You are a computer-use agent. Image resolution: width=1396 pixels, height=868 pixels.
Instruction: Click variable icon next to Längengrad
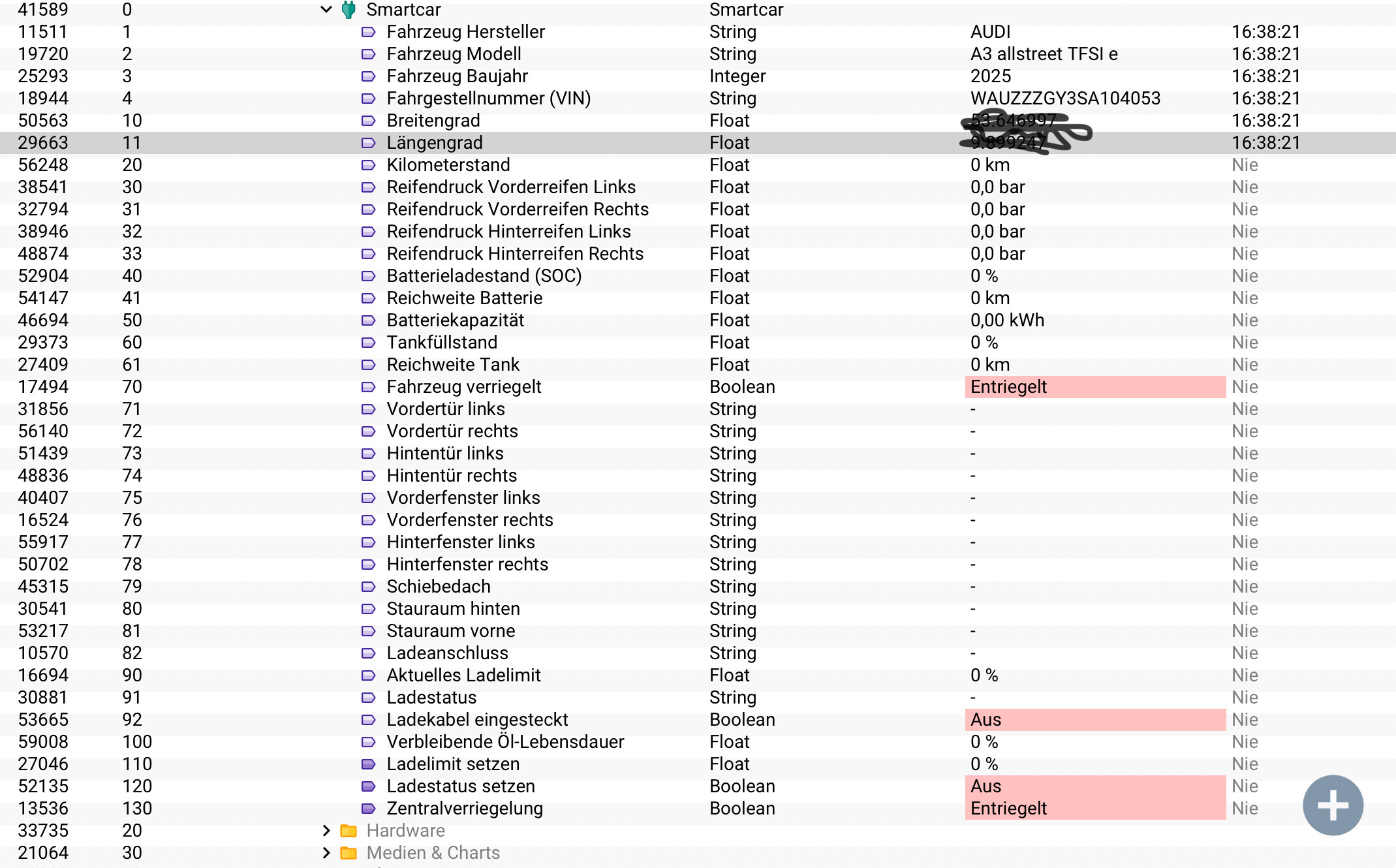pyautogui.click(x=368, y=143)
